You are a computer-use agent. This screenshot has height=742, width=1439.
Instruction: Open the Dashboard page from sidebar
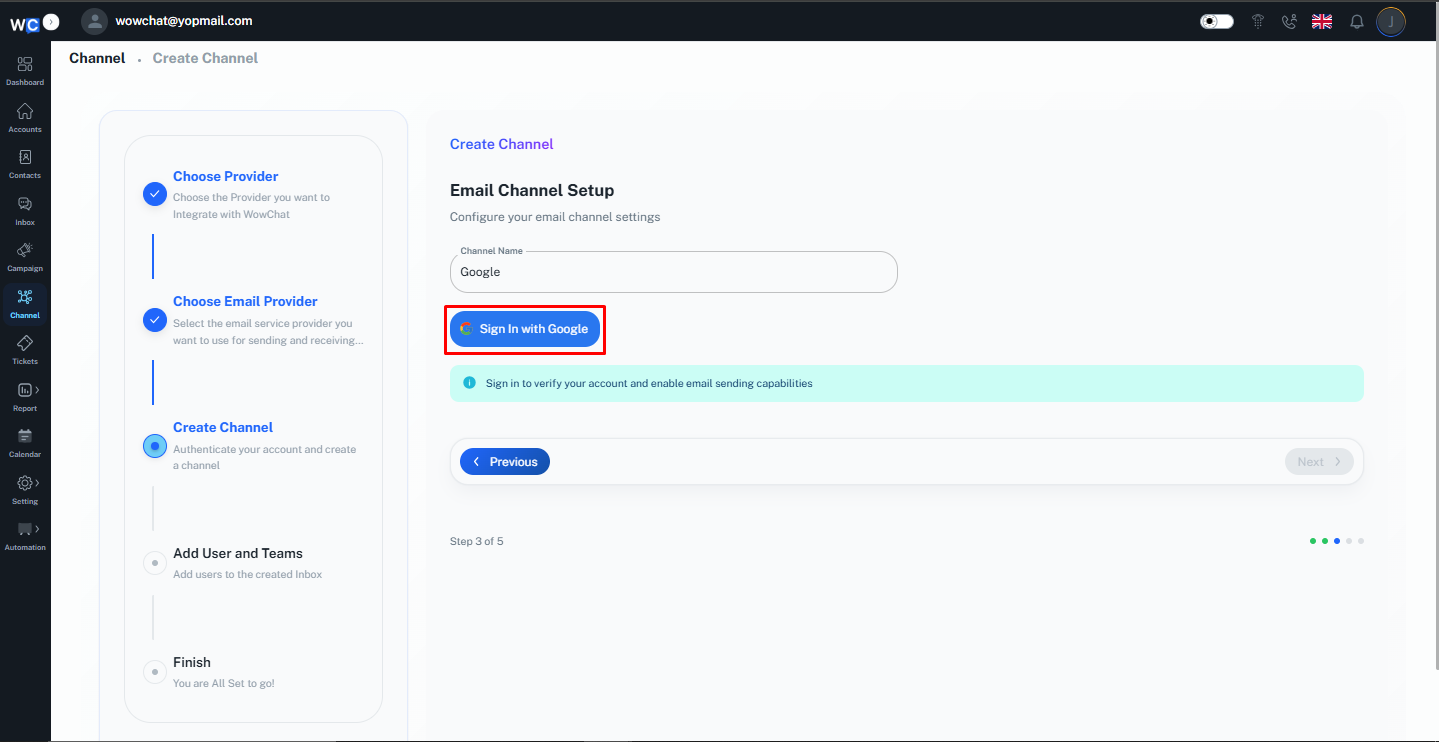click(25, 70)
